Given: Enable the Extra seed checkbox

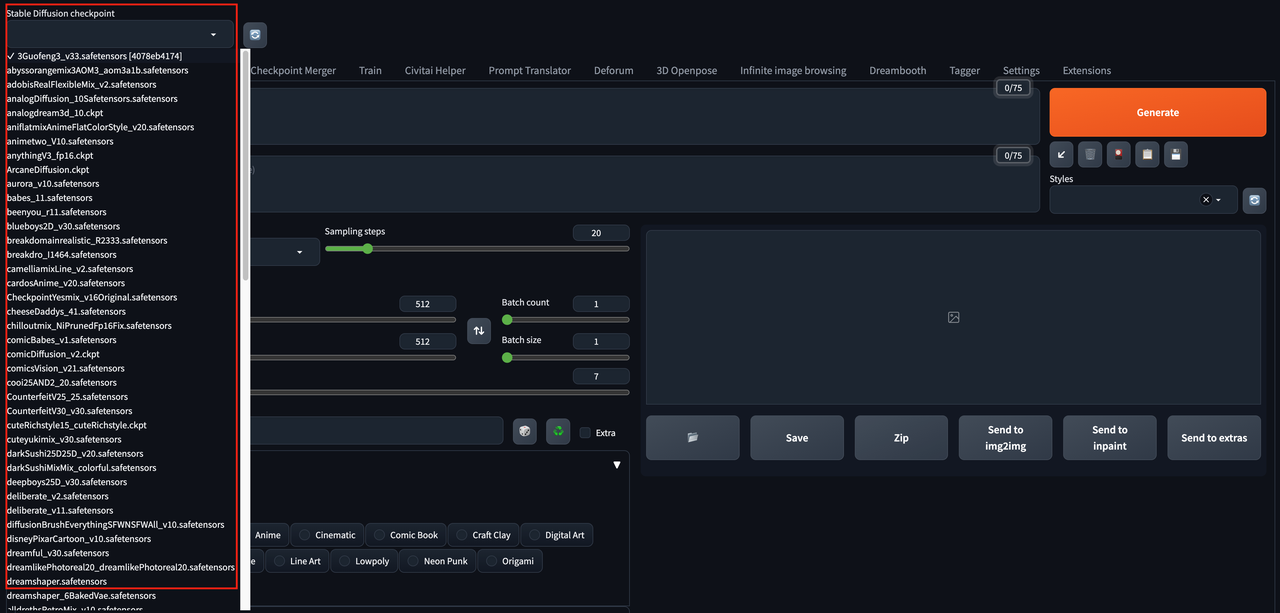Looking at the screenshot, I should pyautogui.click(x=585, y=433).
